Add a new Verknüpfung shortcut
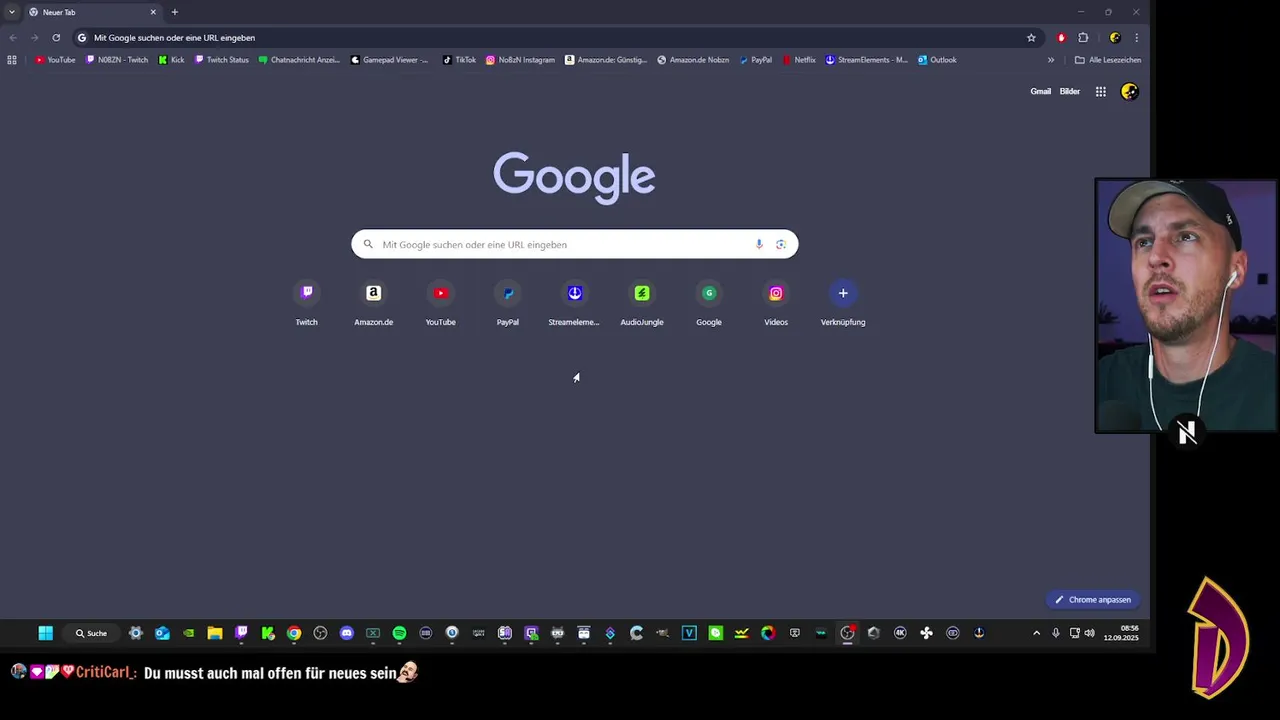The width and height of the screenshot is (1280, 720). tap(843, 304)
